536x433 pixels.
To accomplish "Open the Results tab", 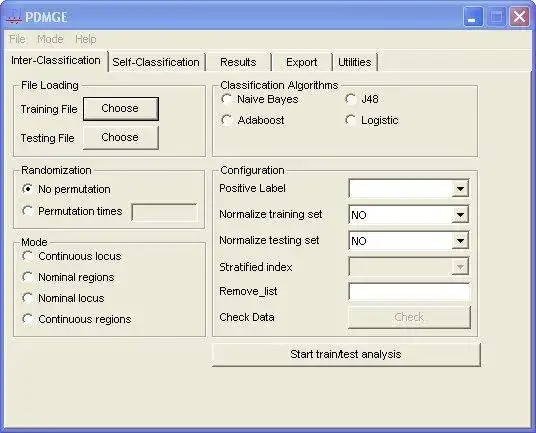I will pyautogui.click(x=238, y=62).
